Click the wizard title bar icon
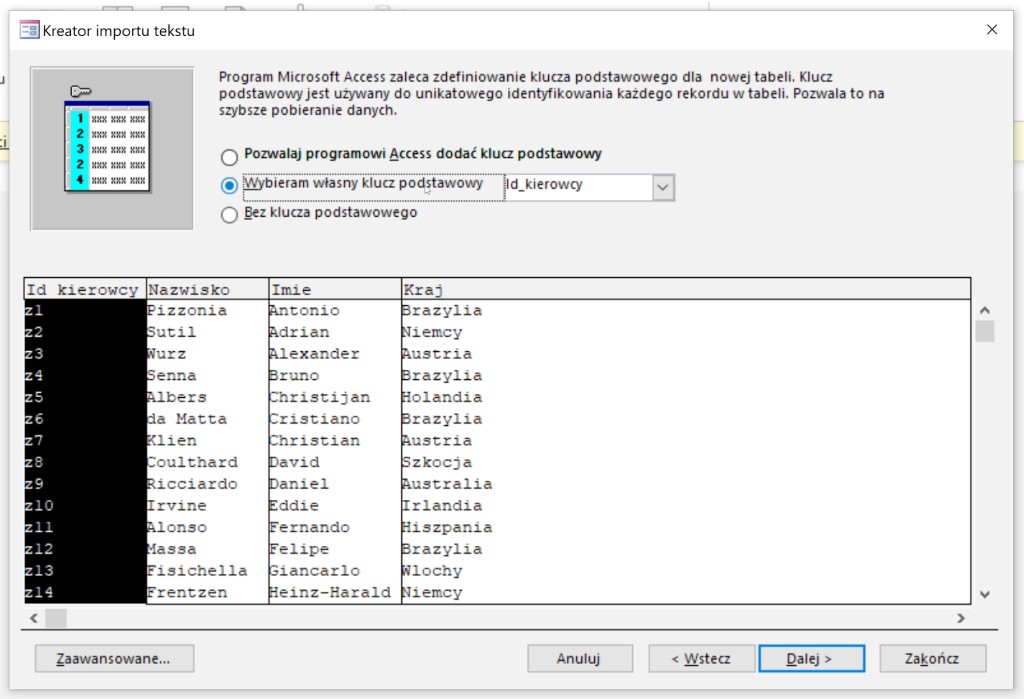The height and width of the screenshot is (699, 1024). tap(29, 30)
